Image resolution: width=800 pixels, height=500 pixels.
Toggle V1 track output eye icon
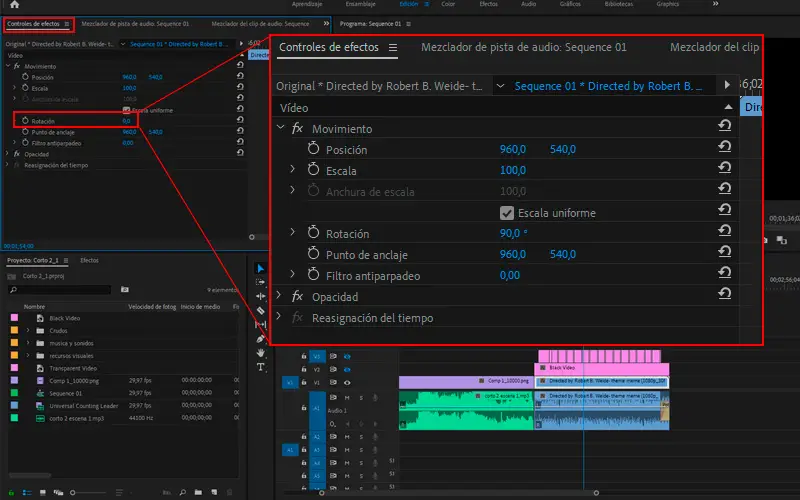346,382
